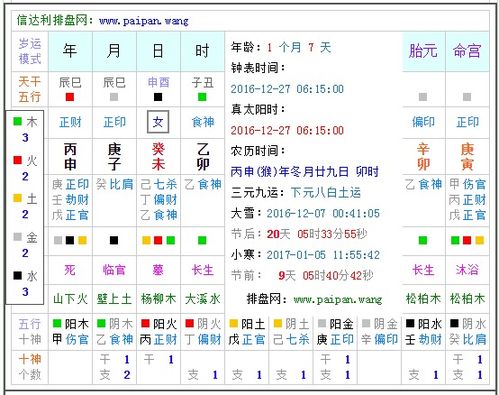Click the 岁运模式 mode button

pyautogui.click(x=30, y=51)
